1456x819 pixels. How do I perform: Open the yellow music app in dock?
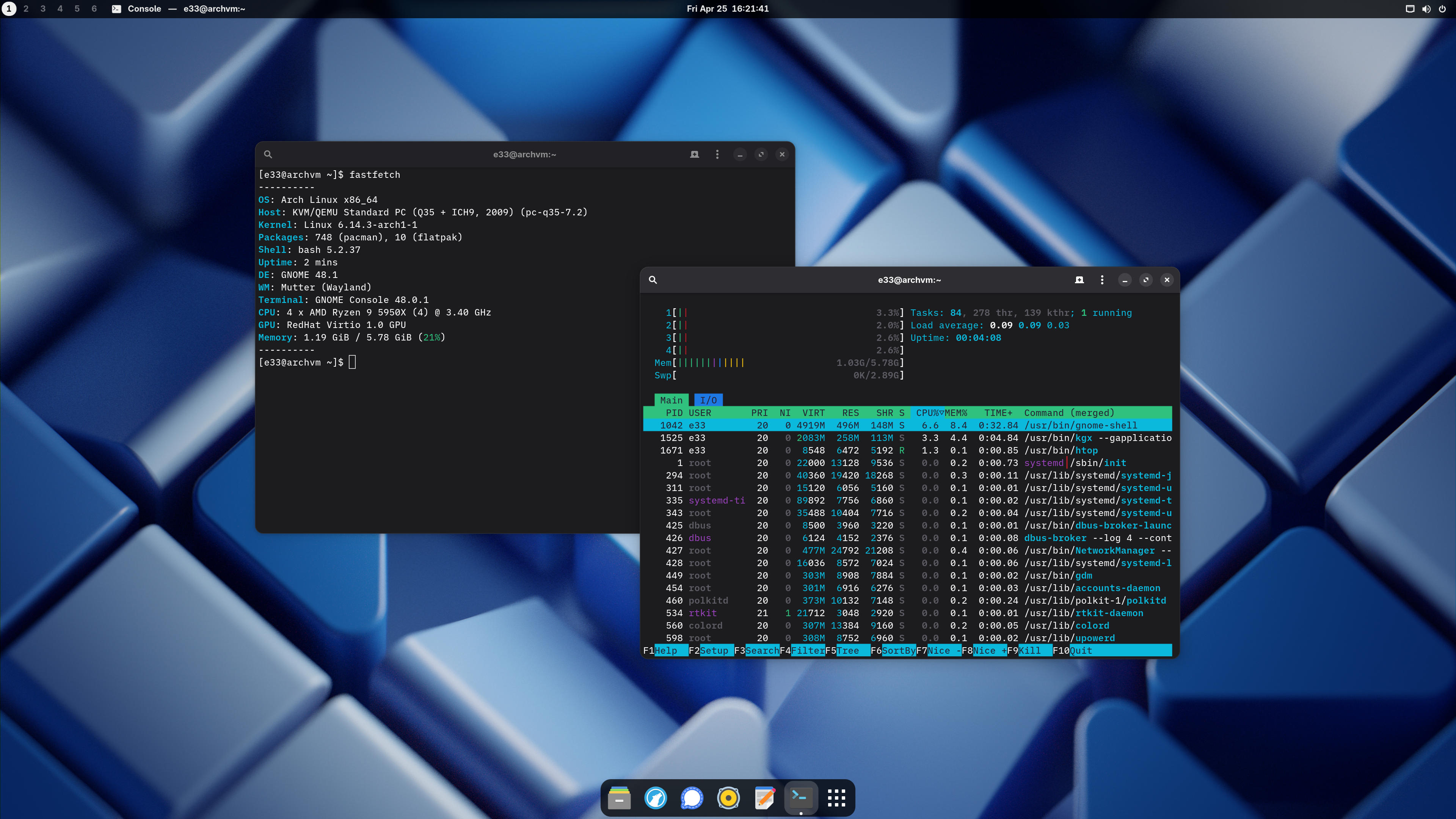pos(728,797)
